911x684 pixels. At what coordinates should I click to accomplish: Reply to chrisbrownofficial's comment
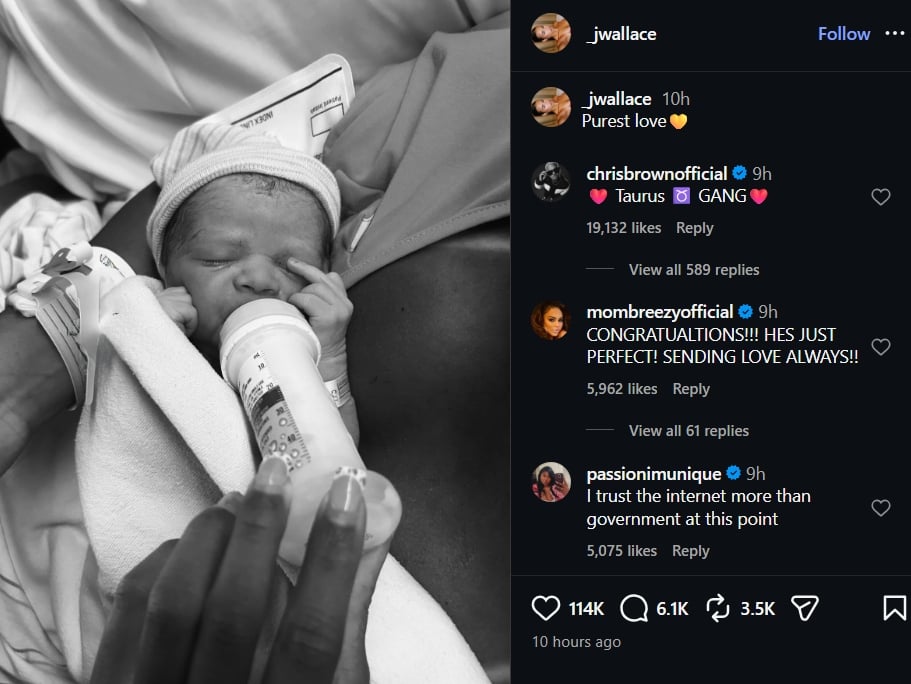694,228
